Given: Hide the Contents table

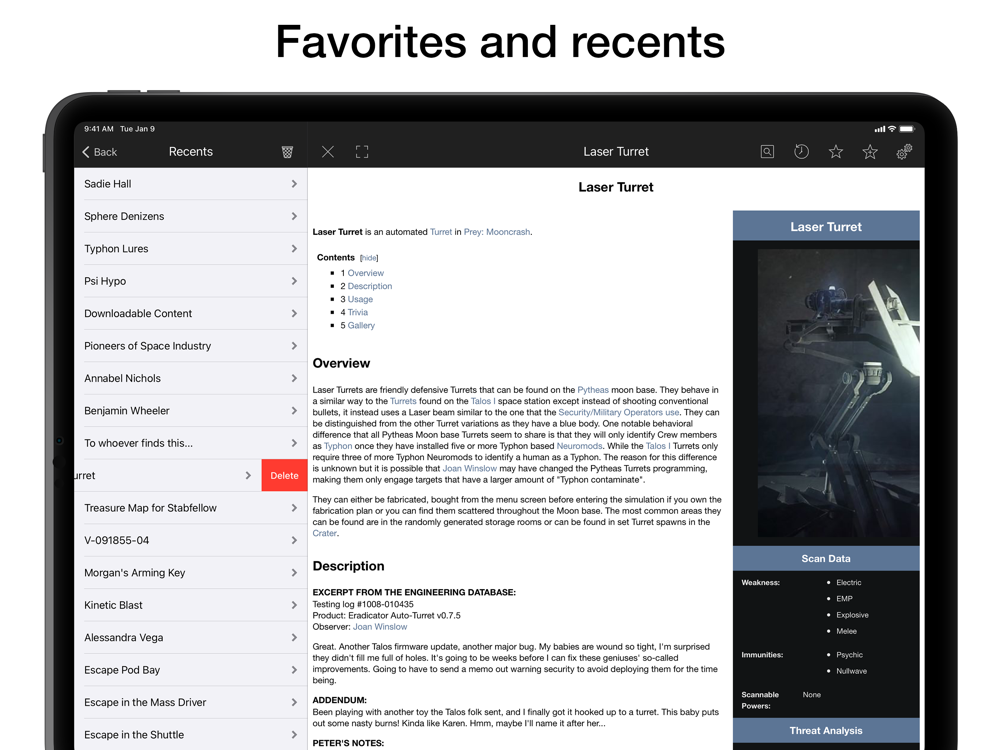Looking at the screenshot, I should click(x=369, y=258).
